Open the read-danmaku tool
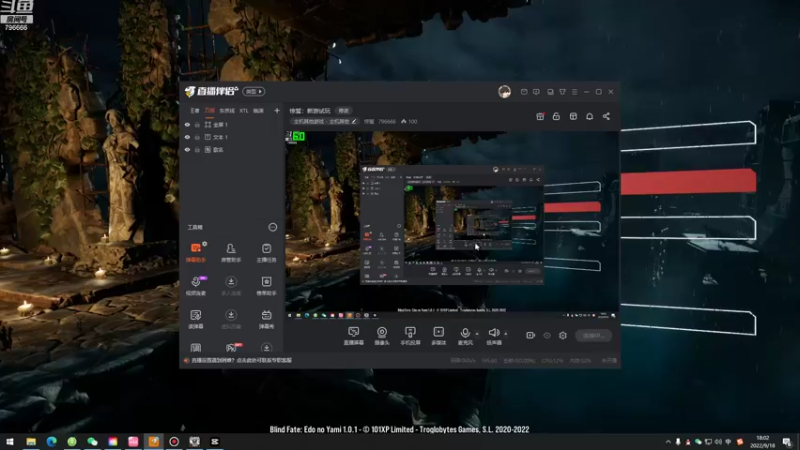800x450 pixels. point(195,319)
